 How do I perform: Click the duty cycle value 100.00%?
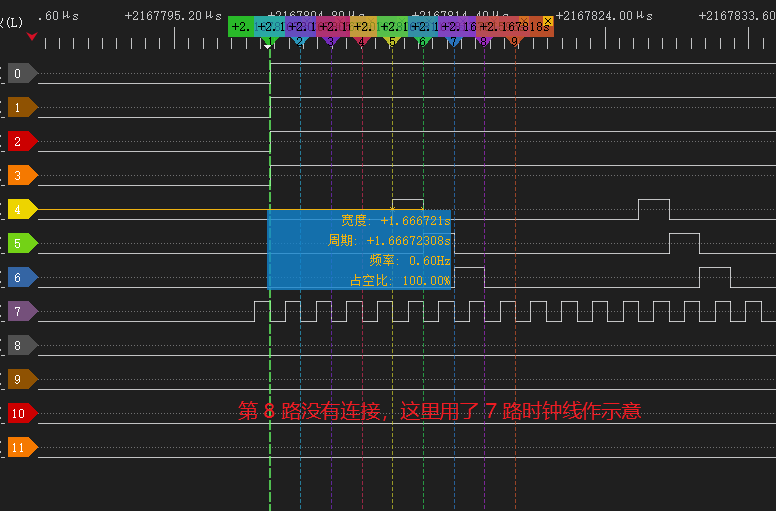[x=426, y=281]
